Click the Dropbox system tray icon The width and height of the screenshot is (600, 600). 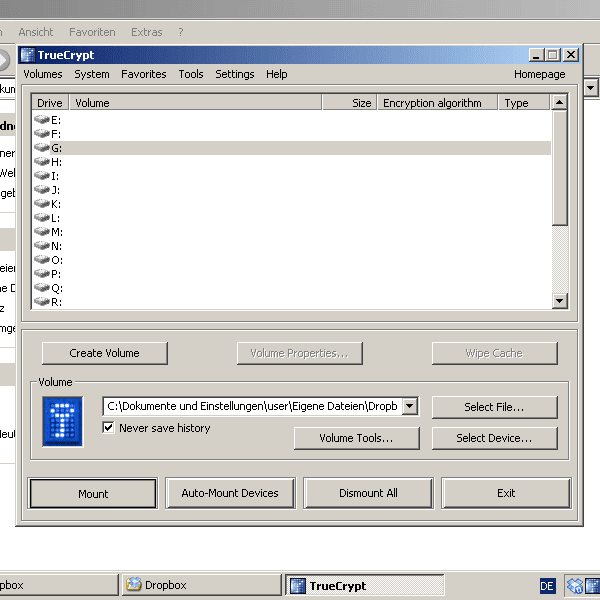[575, 585]
